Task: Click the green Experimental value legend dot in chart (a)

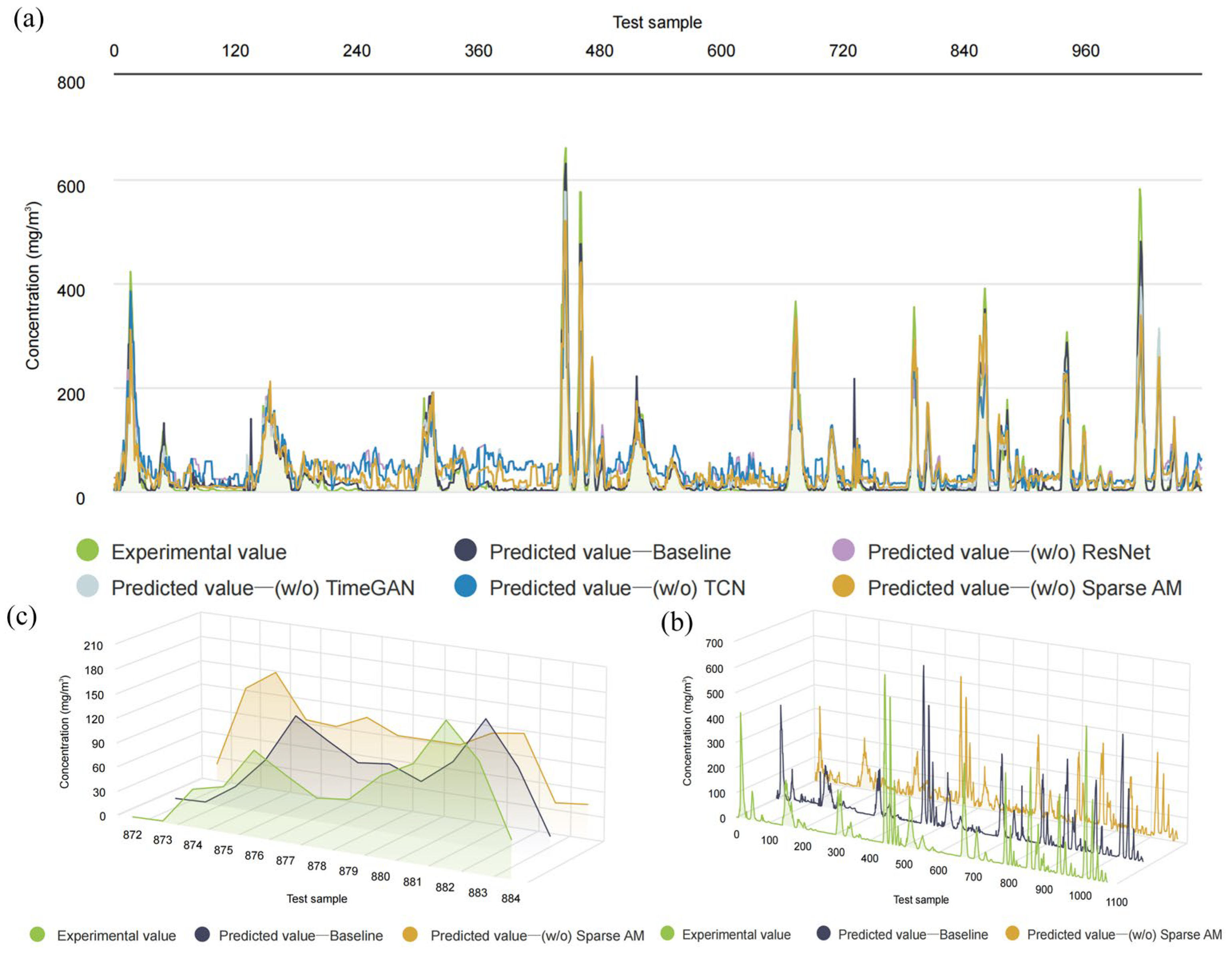Action: click(x=88, y=550)
